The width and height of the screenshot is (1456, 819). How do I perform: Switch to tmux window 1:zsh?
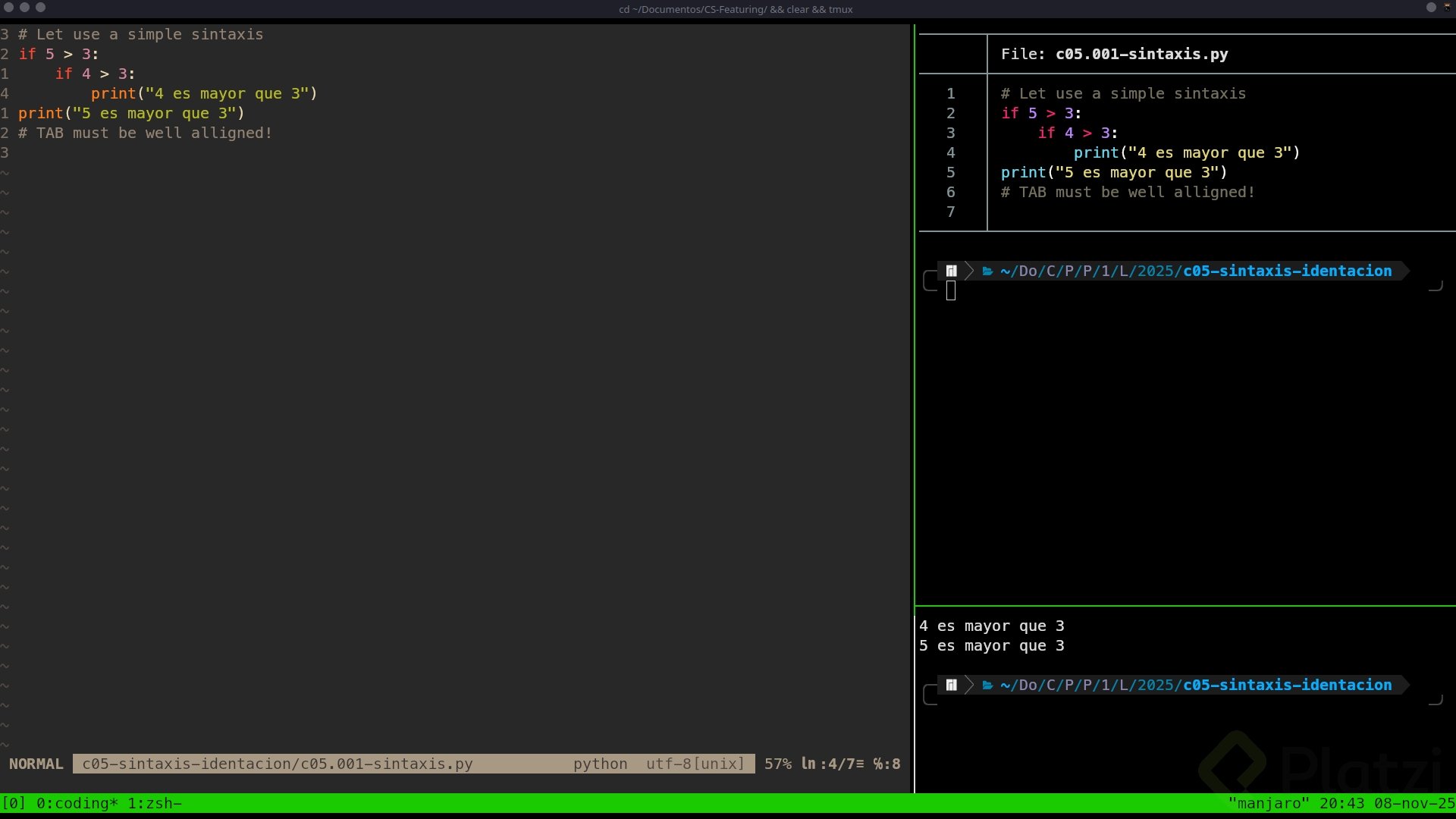(154, 803)
